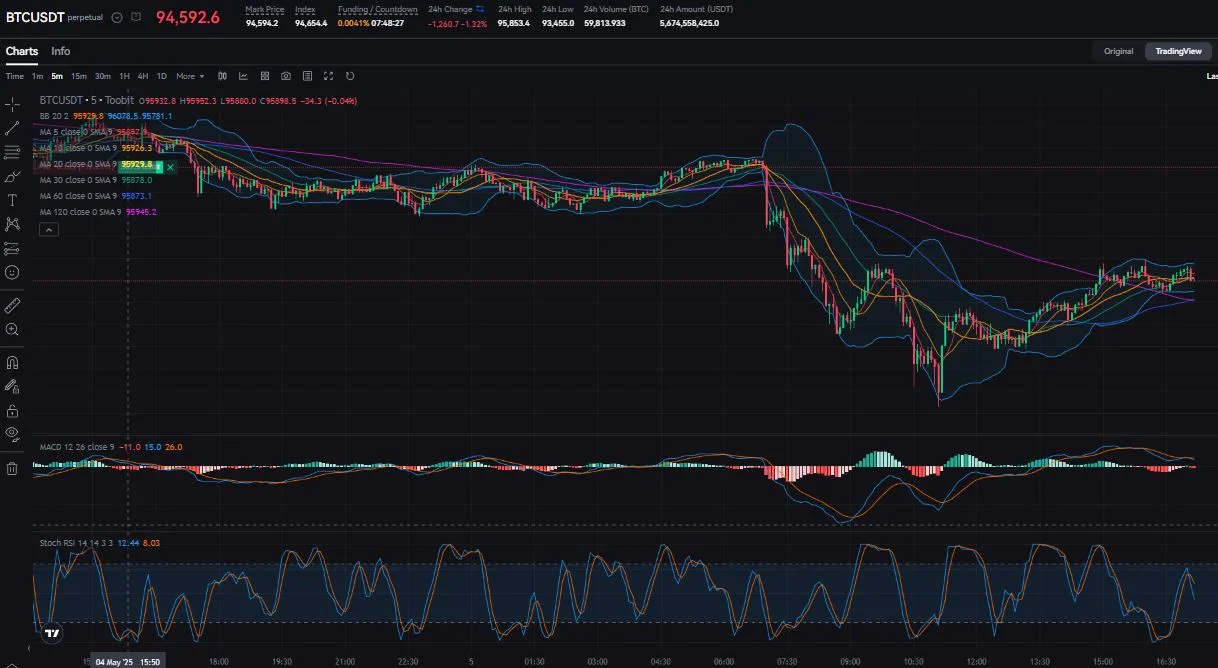Select the ruler measure tool
The height and width of the screenshot is (668, 1218).
tap(12, 305)
